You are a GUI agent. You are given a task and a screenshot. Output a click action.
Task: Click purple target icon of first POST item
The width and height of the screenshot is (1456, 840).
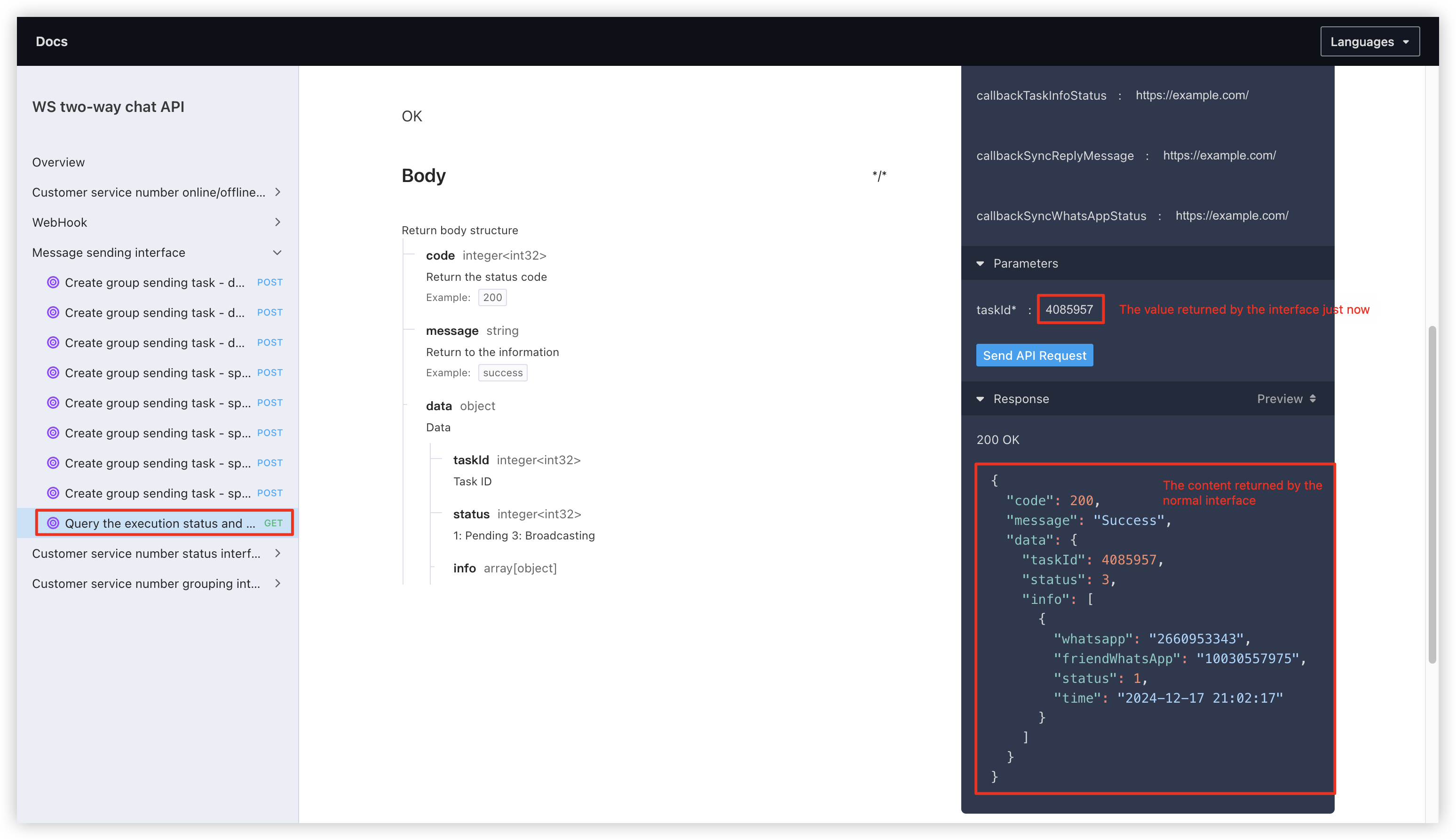(53, 282)
